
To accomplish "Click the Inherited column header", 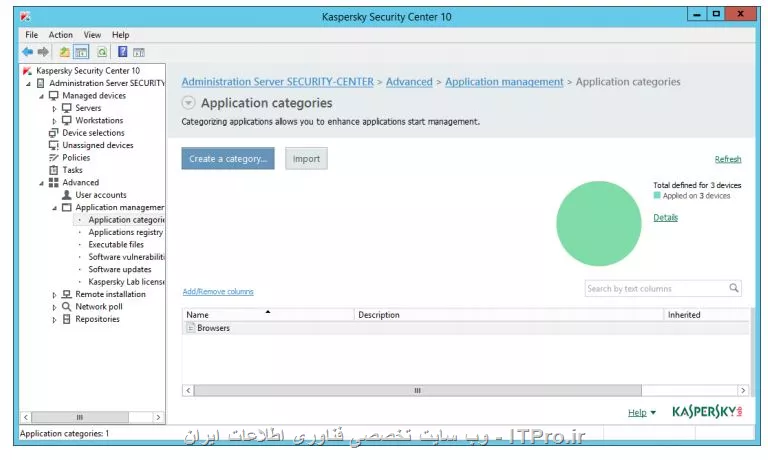I will tap(706, 315).
